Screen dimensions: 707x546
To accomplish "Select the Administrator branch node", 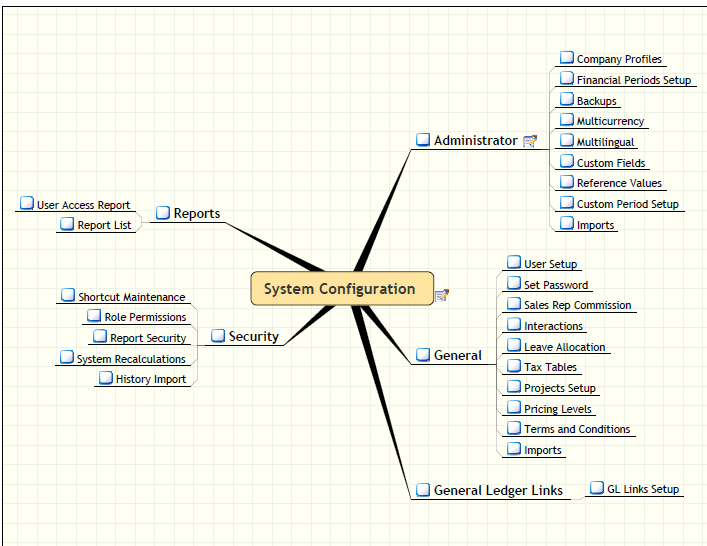I will (475, 141).
